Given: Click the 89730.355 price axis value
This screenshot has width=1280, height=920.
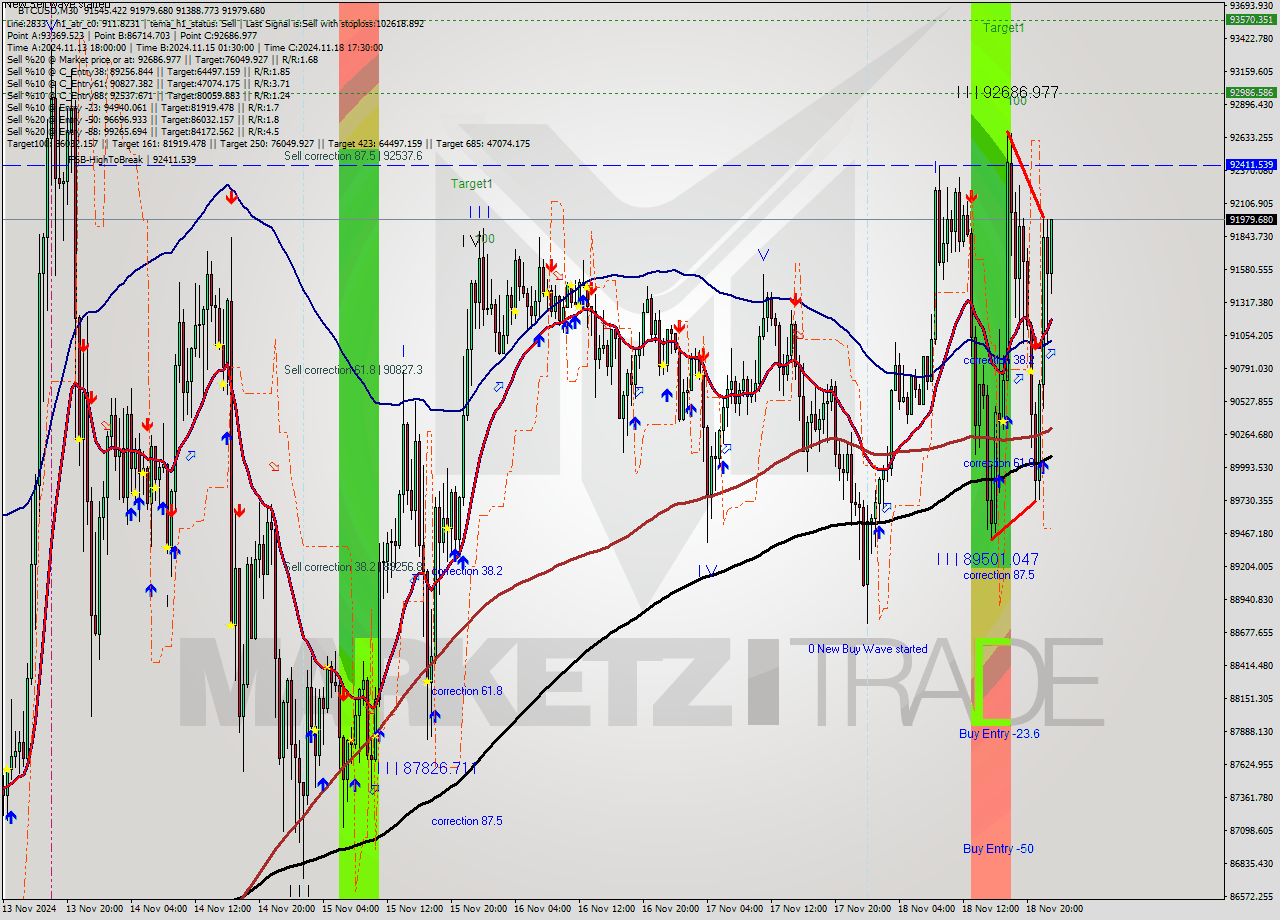Looking at the screenshot, I should tap(1251, 501).
